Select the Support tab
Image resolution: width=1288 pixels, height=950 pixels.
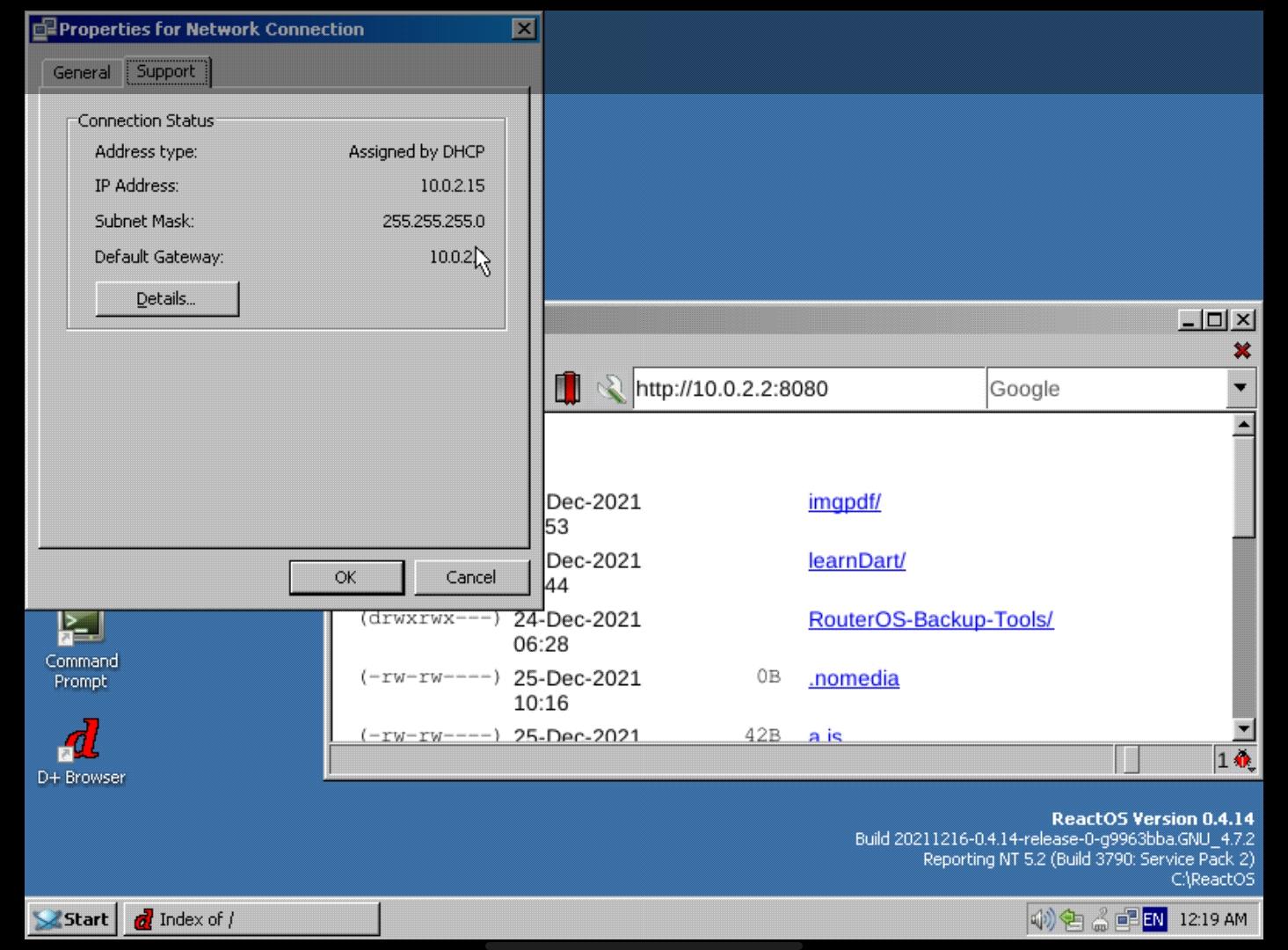166,71
